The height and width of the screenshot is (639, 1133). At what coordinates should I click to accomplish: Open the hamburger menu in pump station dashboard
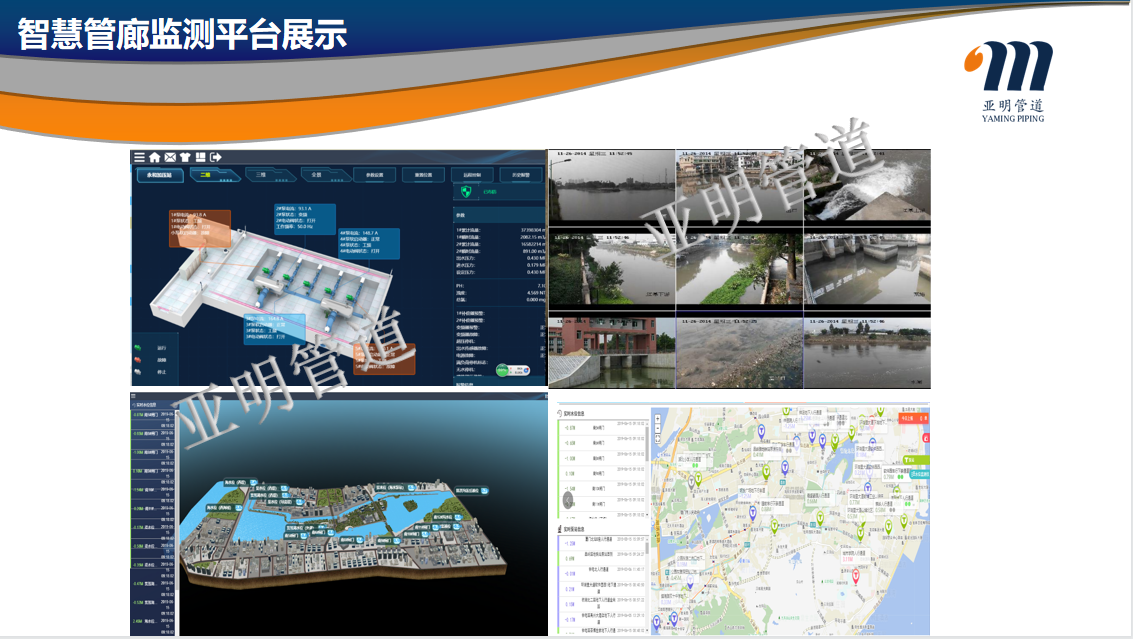(x=139, y=157)
